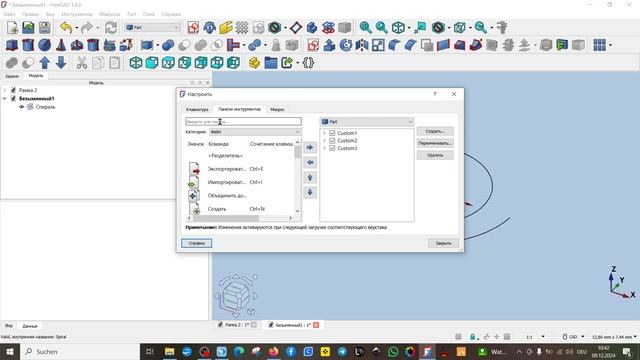This screenshot has height=360, width=640.
Task: Click the blue up arrow toolbar icon
Action: (x=44, y=63)
